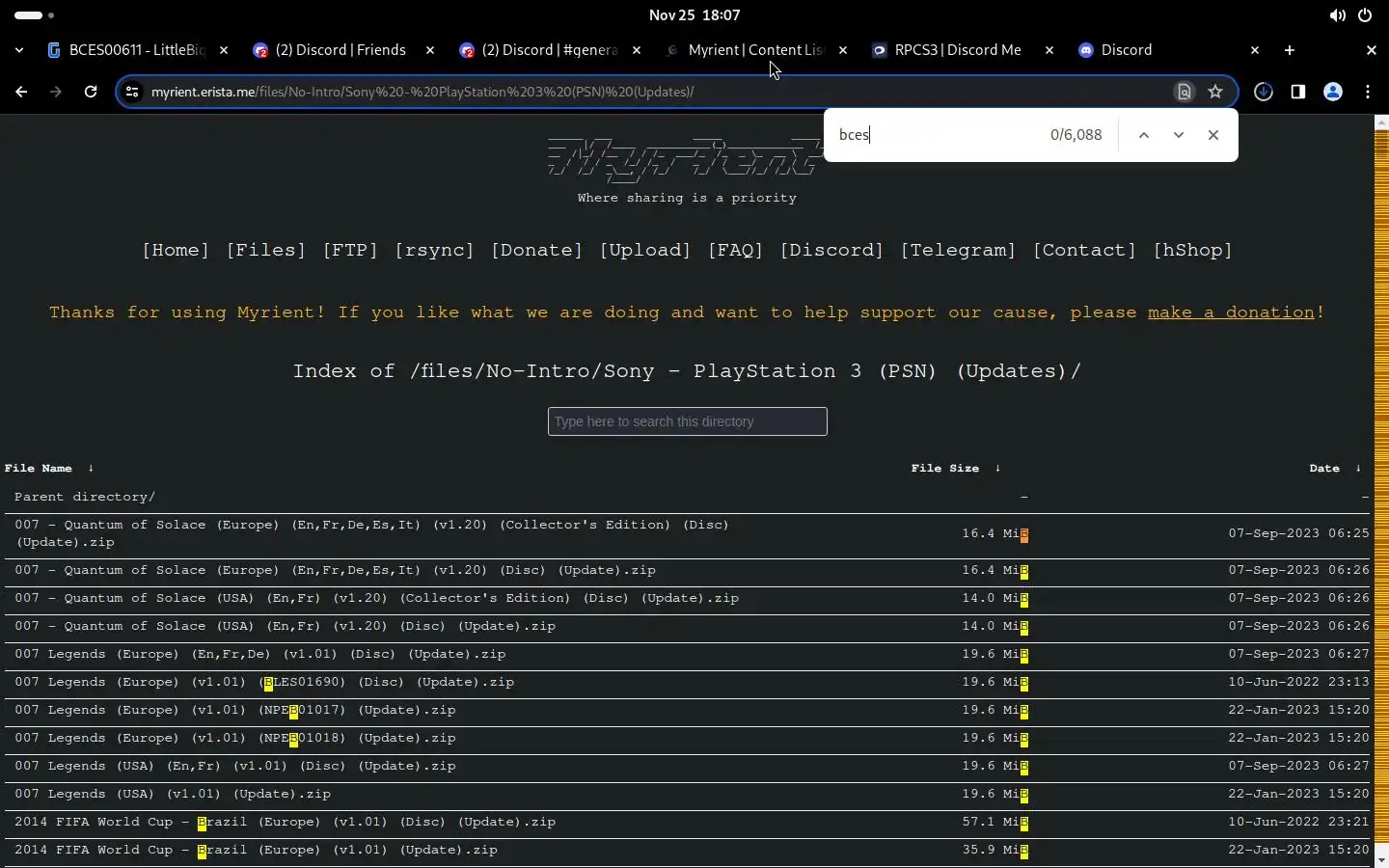The image size is (1389, 868).
Task: Jump to next find result
Action: tap(1179, 135)
